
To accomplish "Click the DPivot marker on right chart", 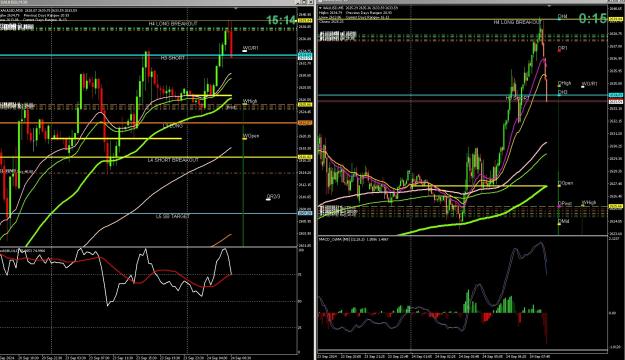I will [x=564, y=204].
